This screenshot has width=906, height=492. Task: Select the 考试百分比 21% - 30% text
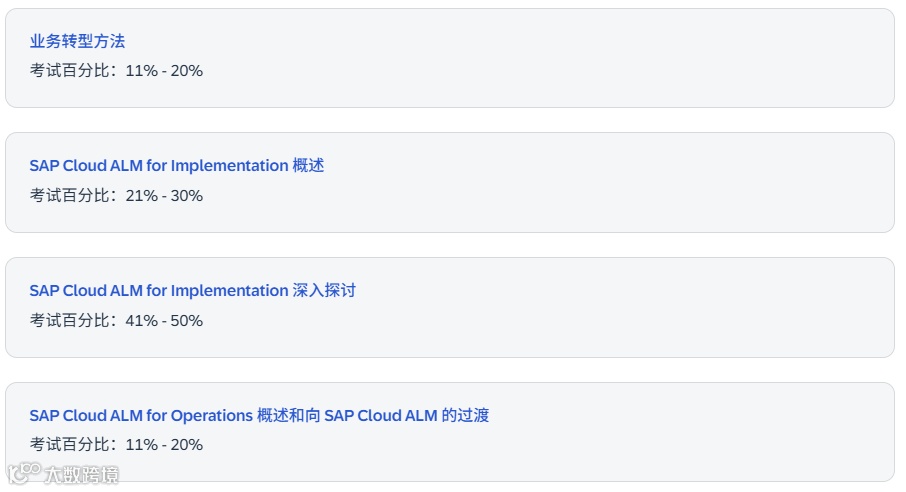(116, 195)
